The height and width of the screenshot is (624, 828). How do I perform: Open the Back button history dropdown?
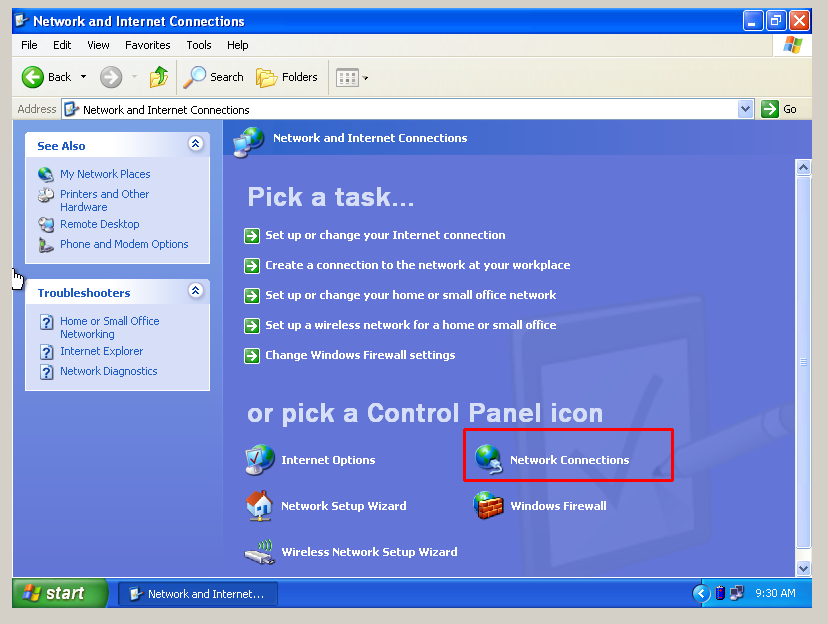83,77
